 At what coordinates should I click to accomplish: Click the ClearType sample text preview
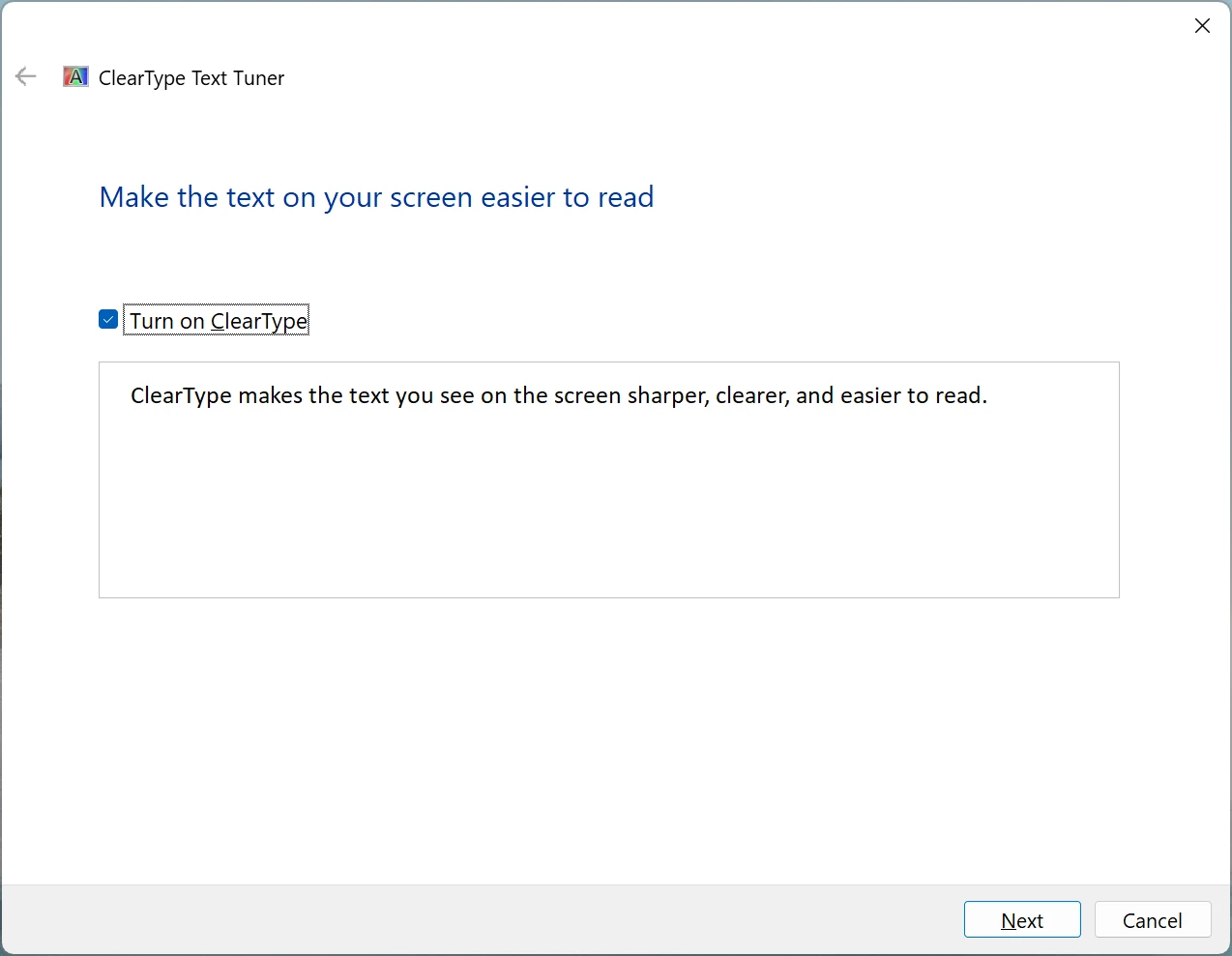(x=559, y=395)
